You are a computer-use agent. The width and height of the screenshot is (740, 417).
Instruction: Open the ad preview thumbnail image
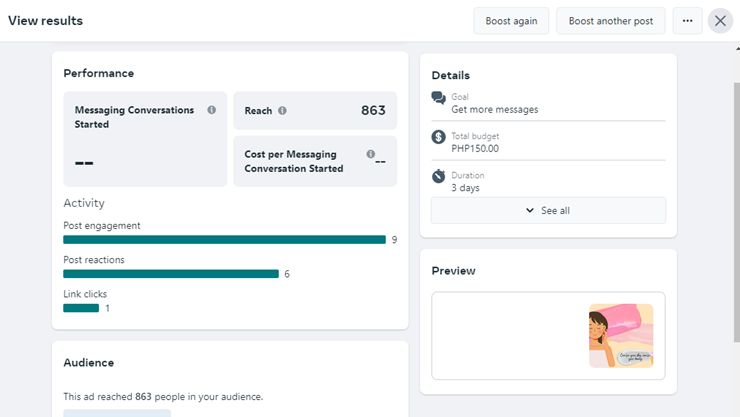click(x=621, y=336)
